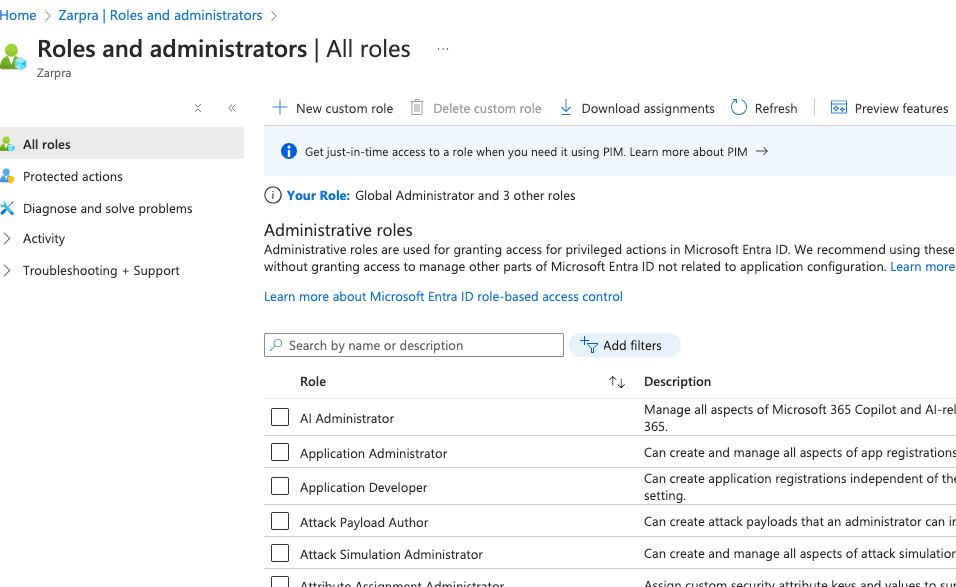Tick the Attack Payload Author checkbox
The height and width of the screenshot is (587, 956).
point(280,521)
